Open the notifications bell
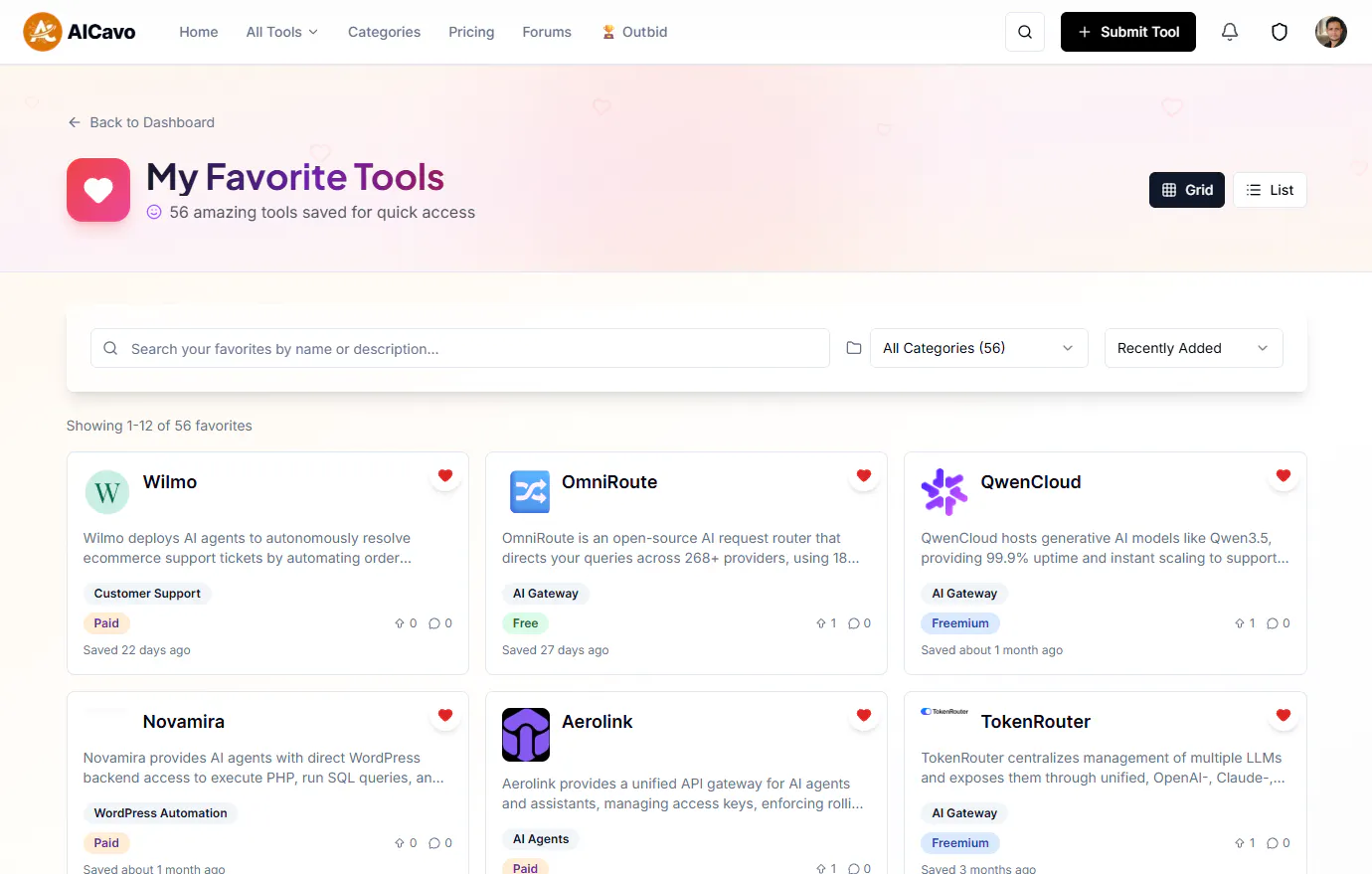 point(1230,32)
